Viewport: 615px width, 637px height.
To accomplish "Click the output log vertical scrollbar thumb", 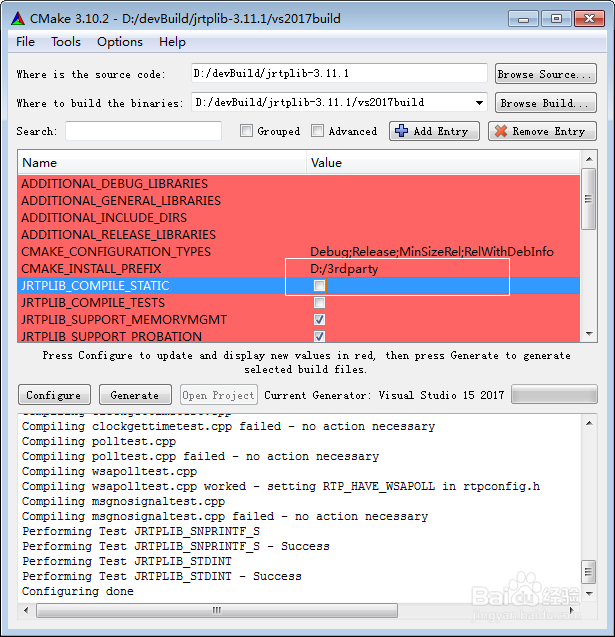I will tap(589, 572).
